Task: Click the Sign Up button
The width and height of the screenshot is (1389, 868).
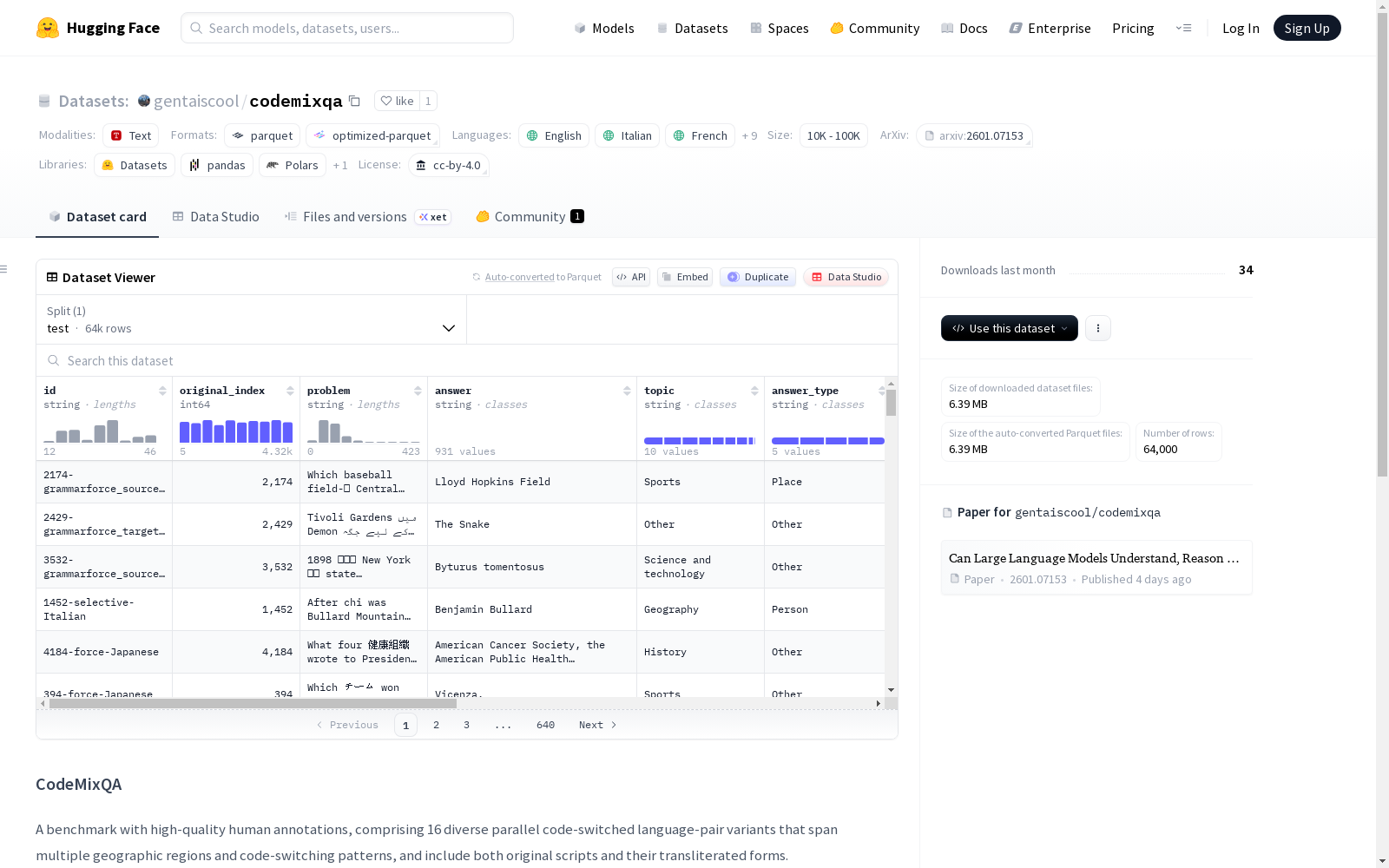Action: 1307,28
